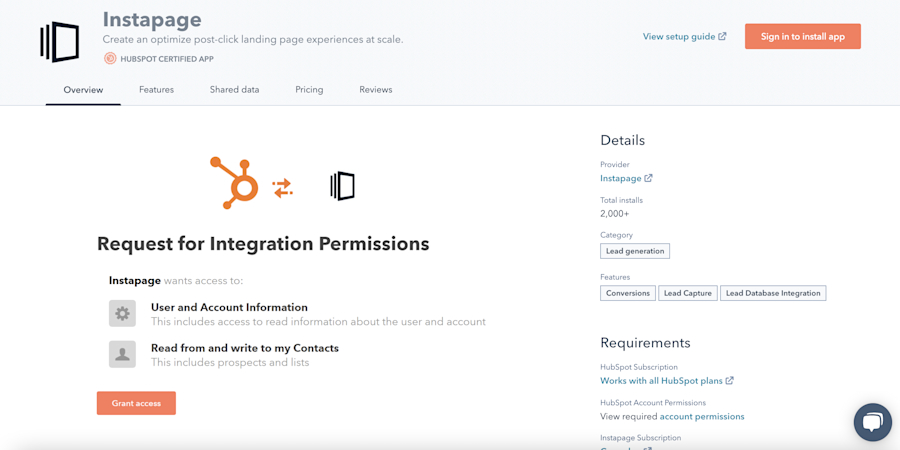The height and width of the screenshot is (450, 900).
Task: Click the HubSpot Account Permissions label
Action: click(653, 402)
